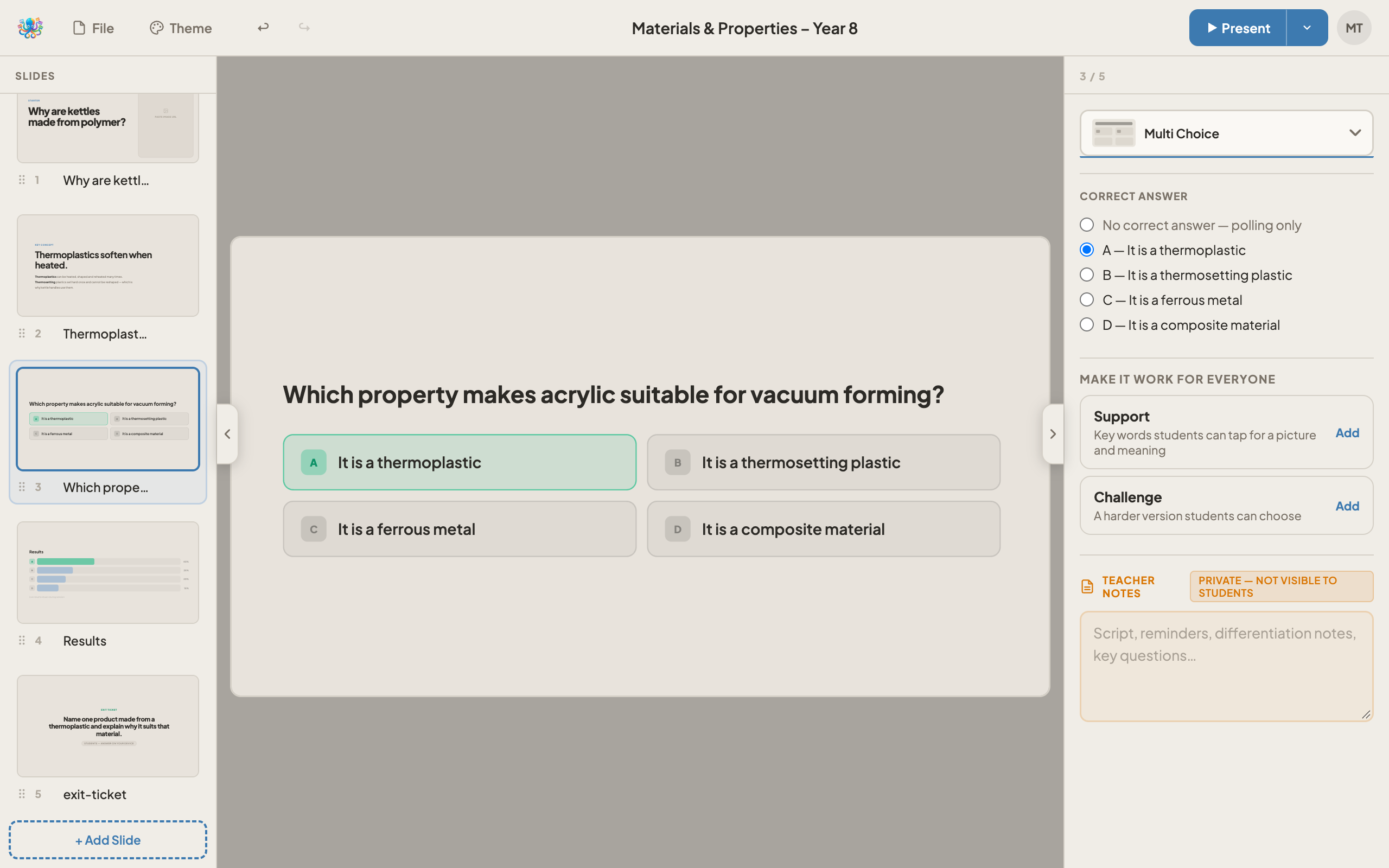Click the A letter badge on answer
This screenshot has width=1389, height=868.
(x=314, y=462)
